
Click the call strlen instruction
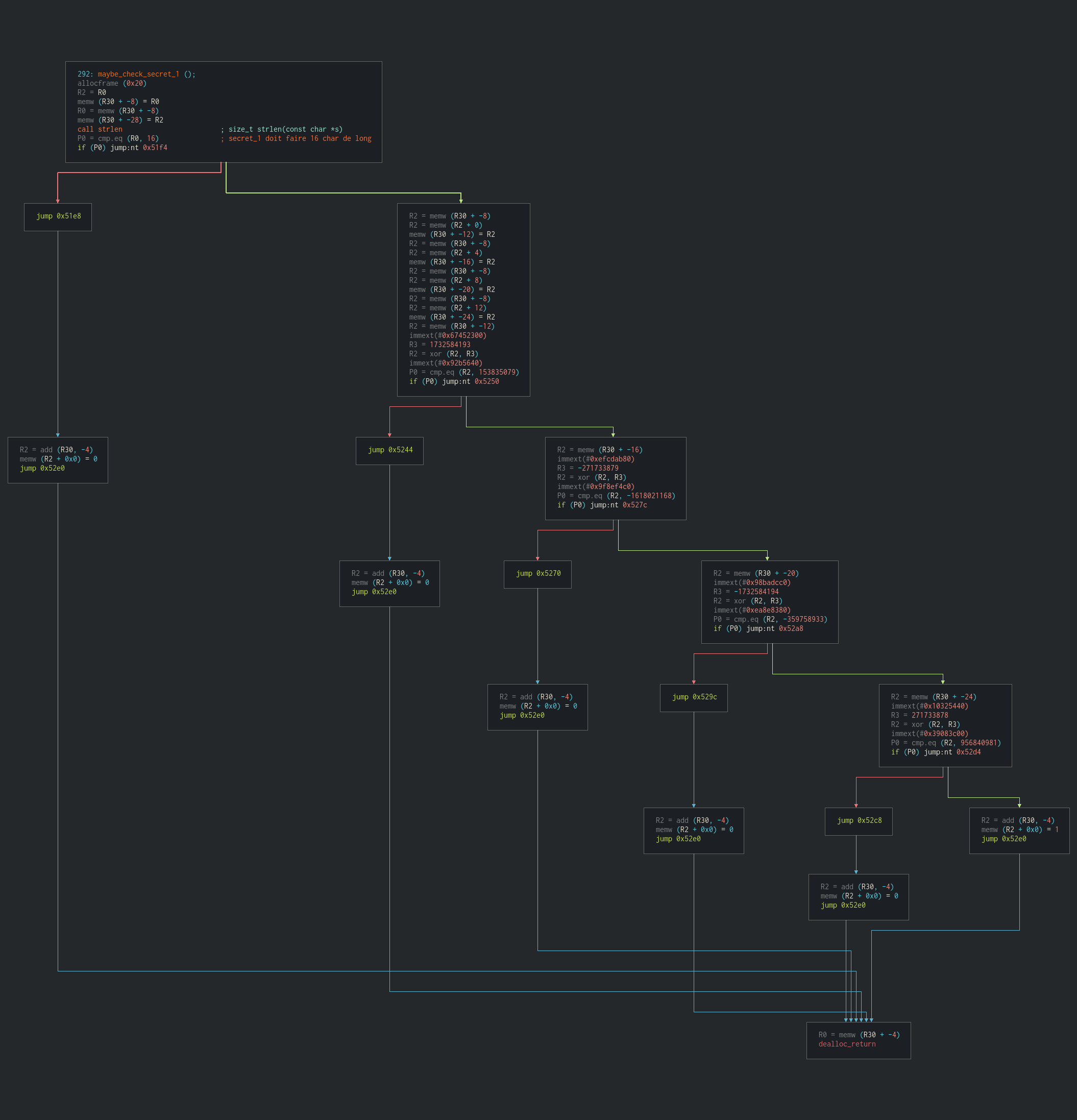(x=100, y=129)
